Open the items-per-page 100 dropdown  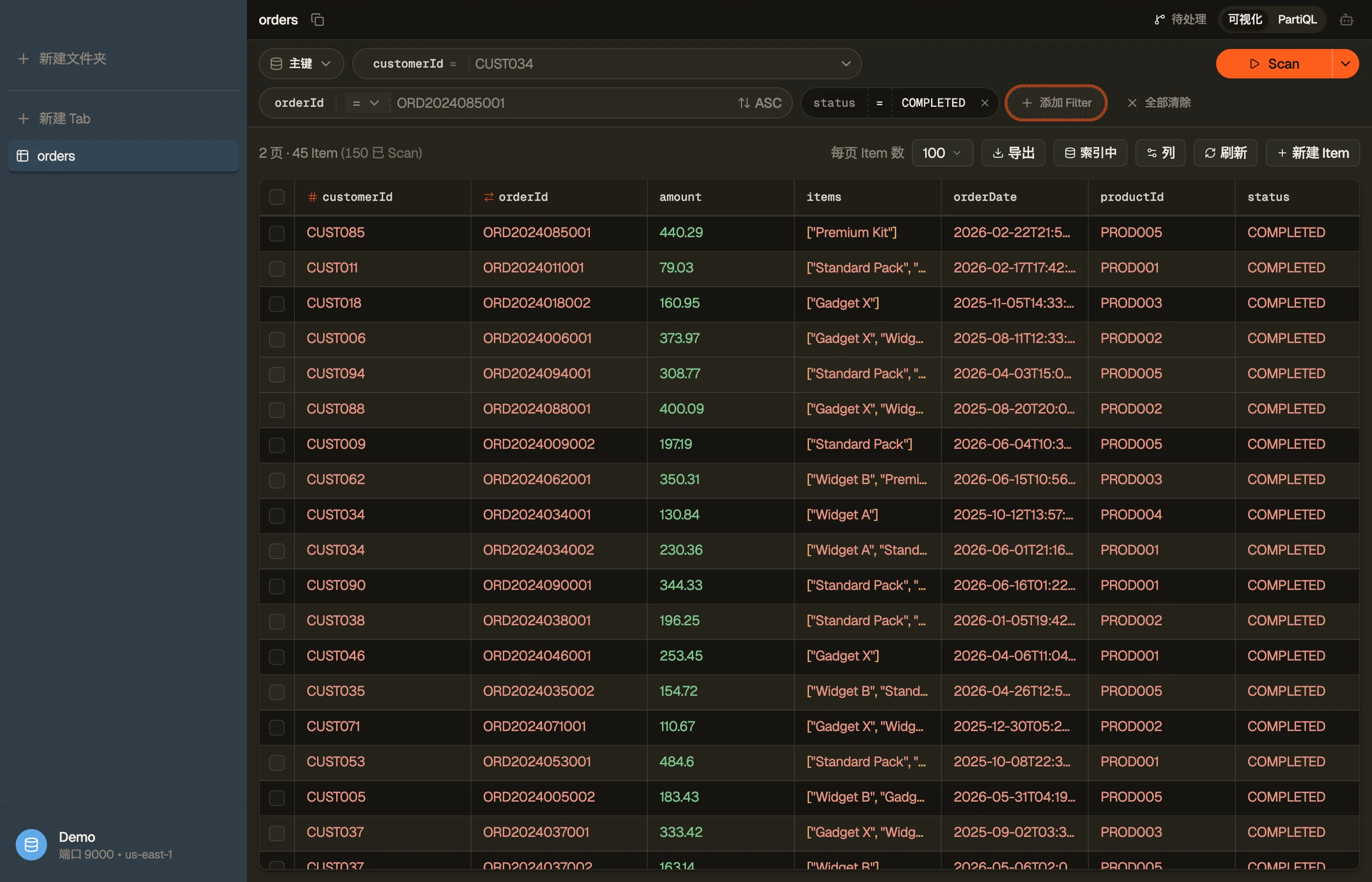(942, 153)
